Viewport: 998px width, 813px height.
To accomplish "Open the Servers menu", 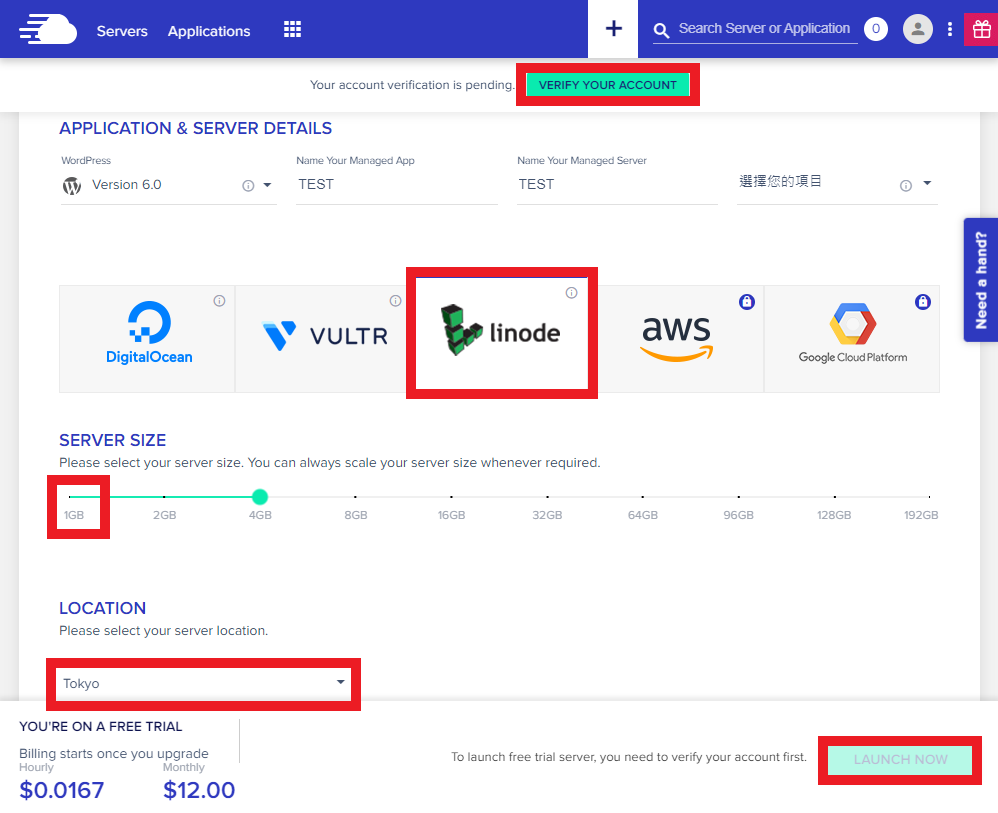I will click(x=122, y=31).
